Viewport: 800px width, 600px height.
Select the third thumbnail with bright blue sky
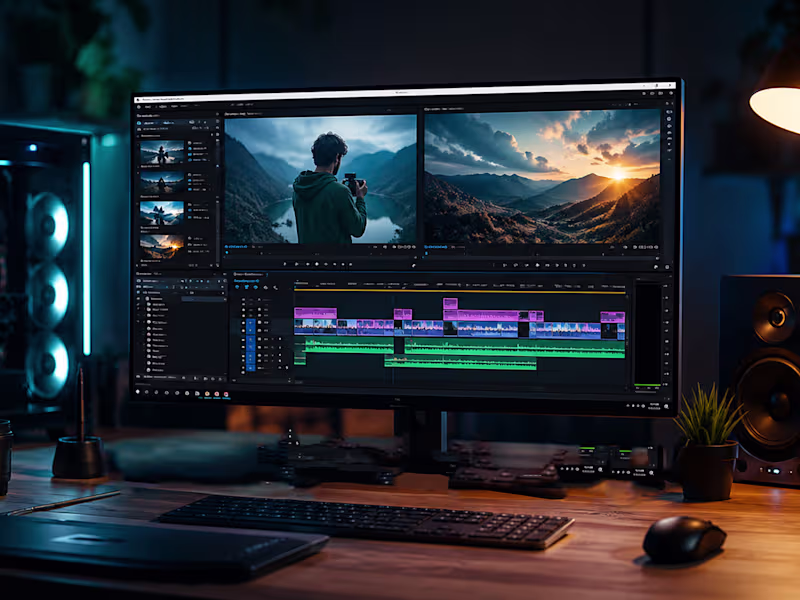(x=162, y=213)
